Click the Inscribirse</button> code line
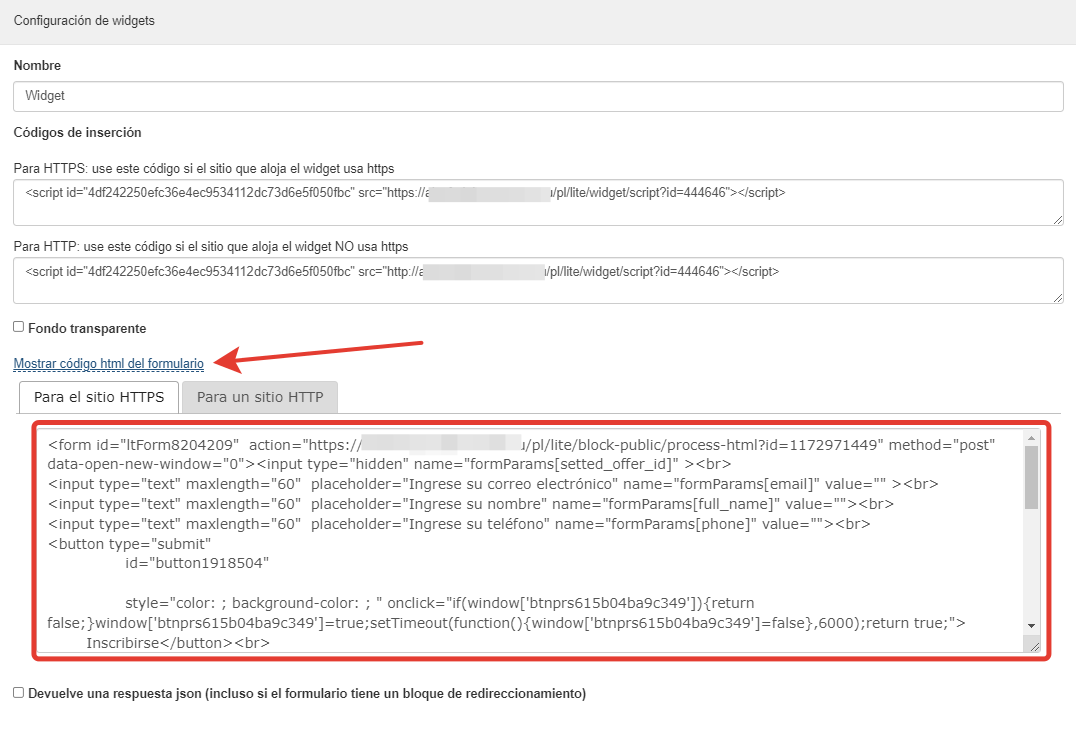1076x748 pixels. pos(178,643)
